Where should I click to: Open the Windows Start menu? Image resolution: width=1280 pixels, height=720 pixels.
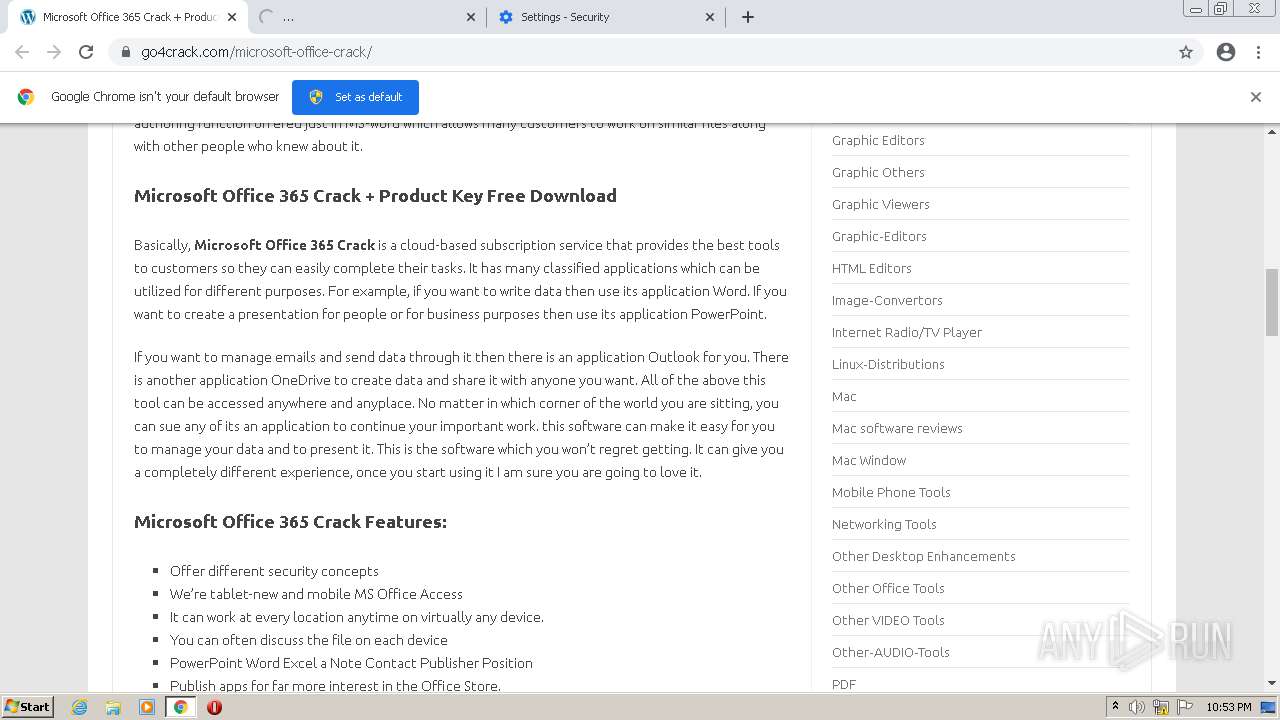[28, 707]
